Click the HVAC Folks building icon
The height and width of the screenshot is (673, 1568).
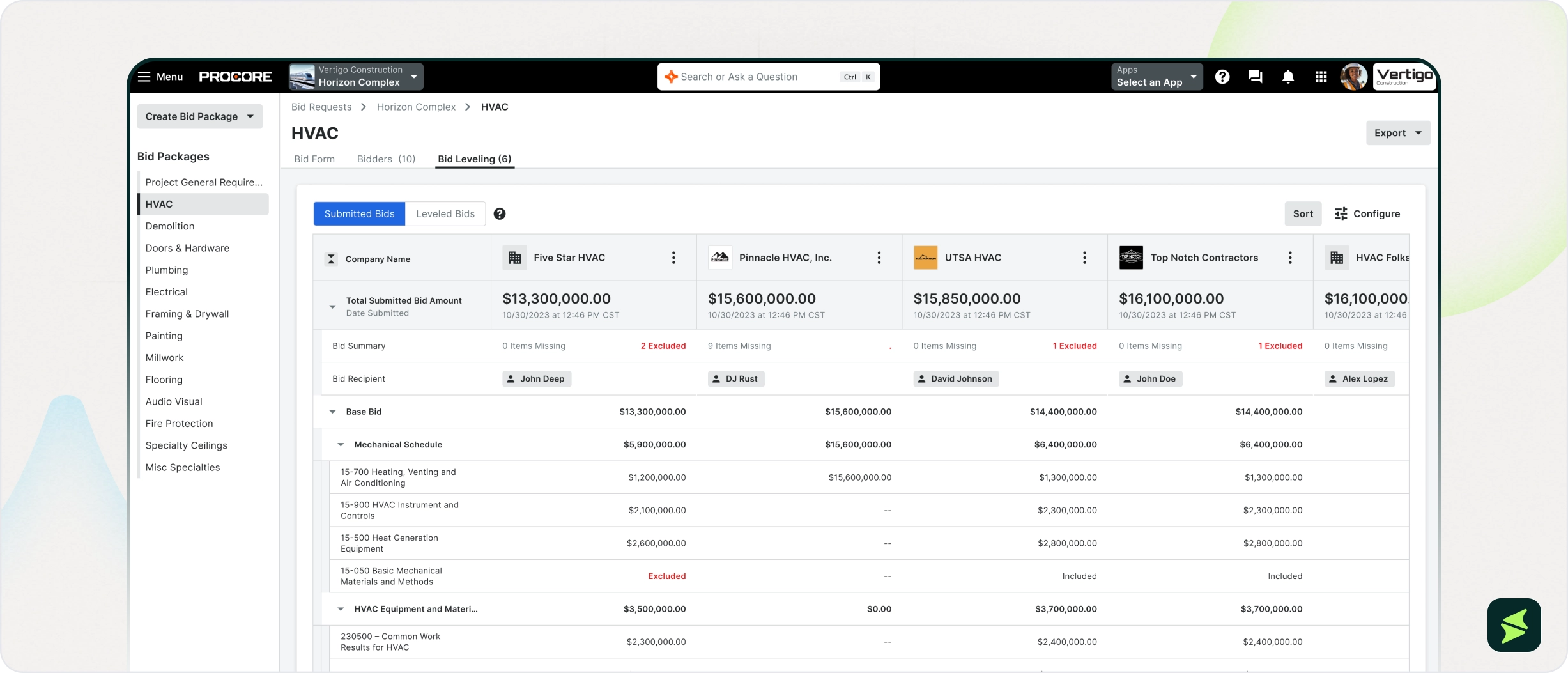click(1337, 258)
